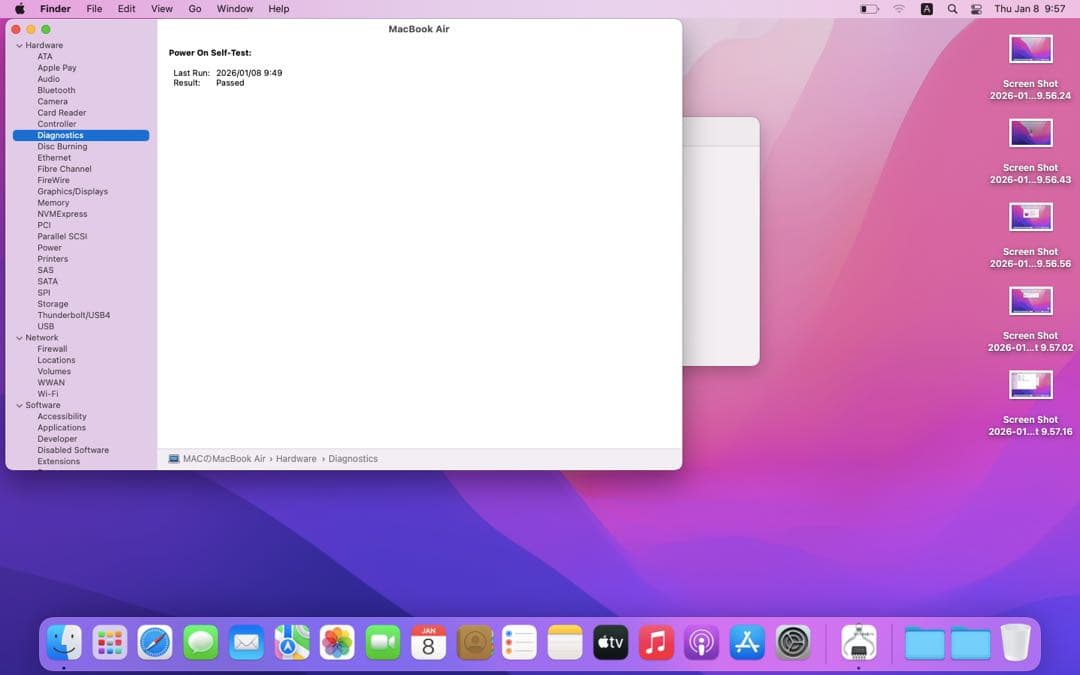Launch the Music app
This screenshot has height=675, width=1080.
(x=656, y=643)
